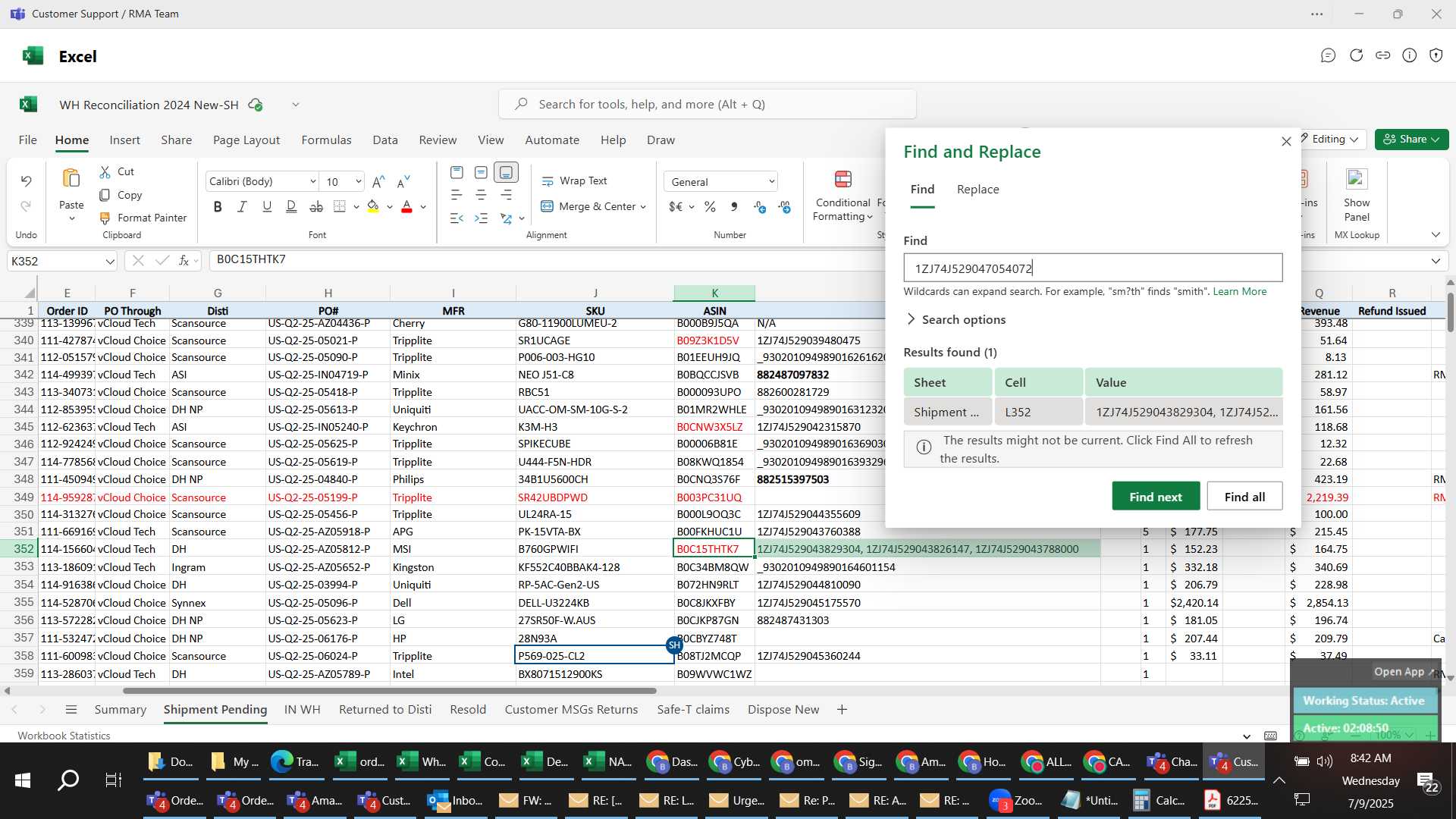Expand the ribbon options chevron

1436,235
